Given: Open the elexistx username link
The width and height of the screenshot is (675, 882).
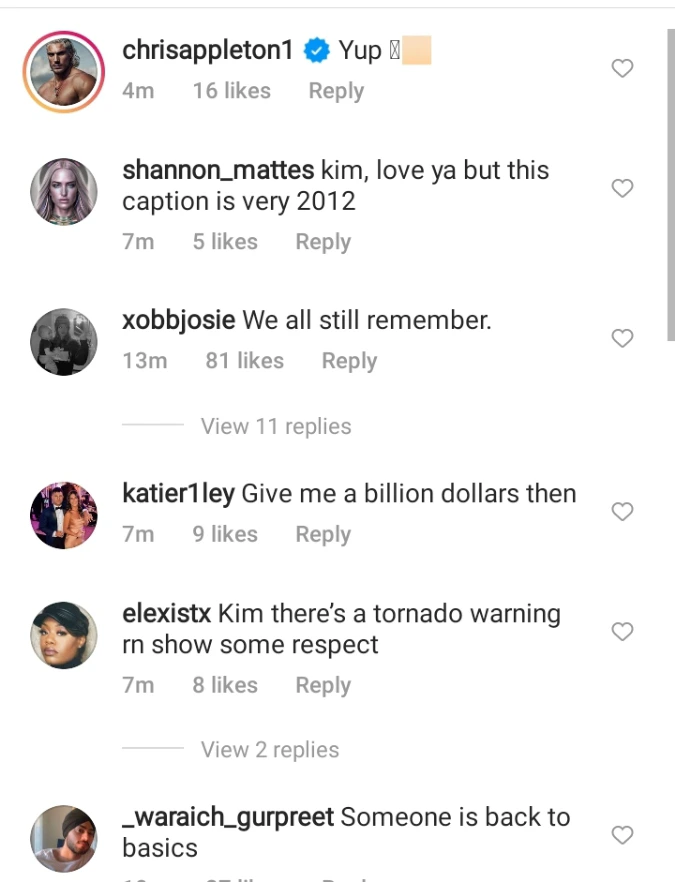Looking at the screenshot, I should (x=166, y=613).
